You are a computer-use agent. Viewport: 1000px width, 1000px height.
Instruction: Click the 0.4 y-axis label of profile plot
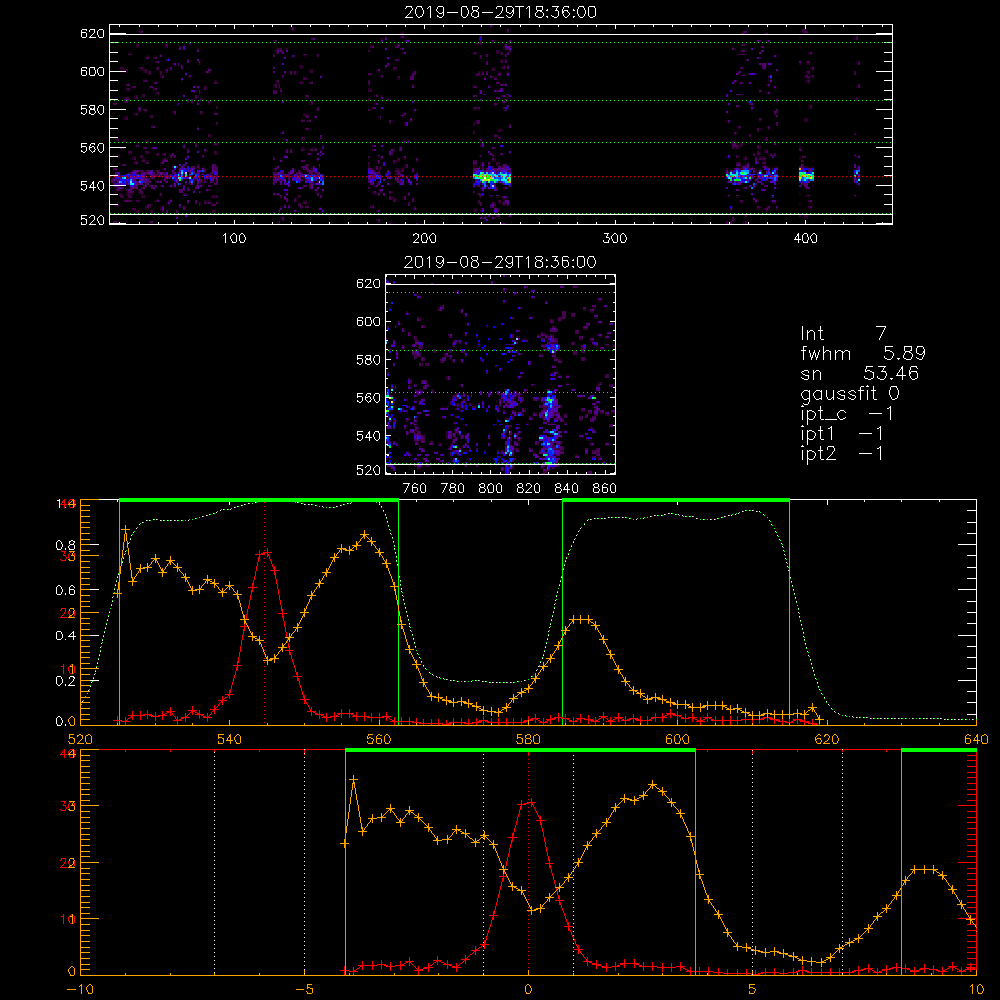(66, 635)
